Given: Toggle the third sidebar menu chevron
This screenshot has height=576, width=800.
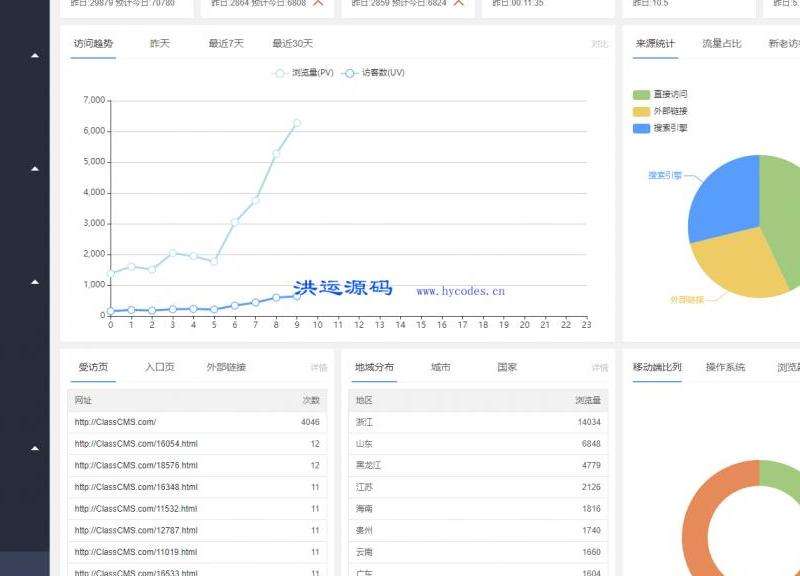Looking at the screenshot, I should click(x=35, y=281).
